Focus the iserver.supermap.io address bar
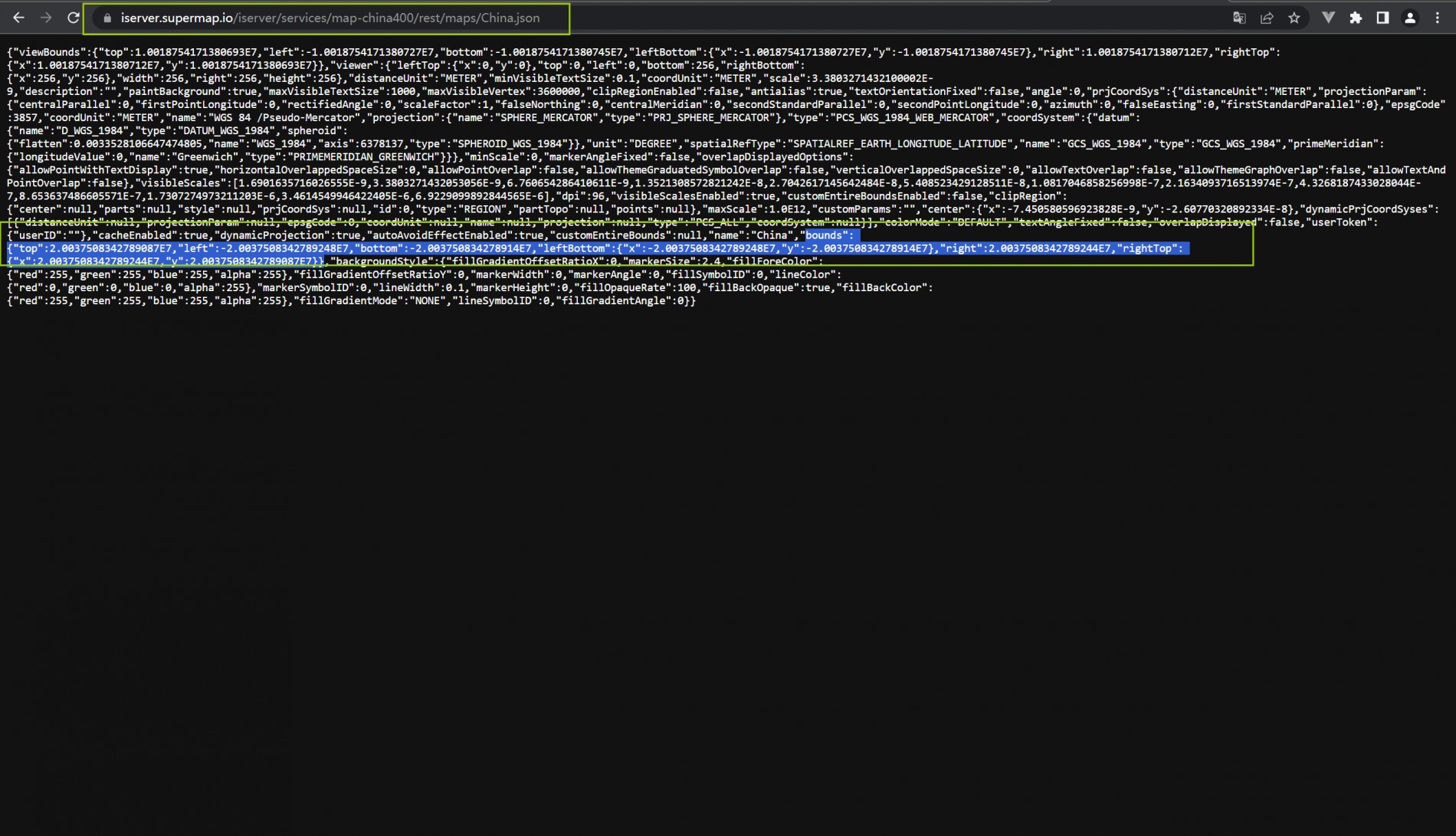Screen dimensions: 1456x836 (x=330, y=18)
